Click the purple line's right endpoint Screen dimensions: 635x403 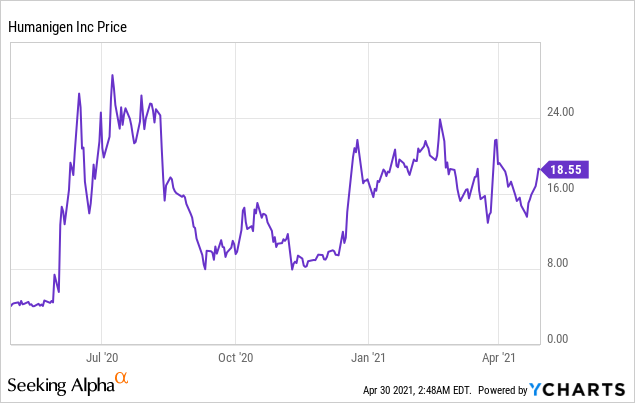[540, 169]
